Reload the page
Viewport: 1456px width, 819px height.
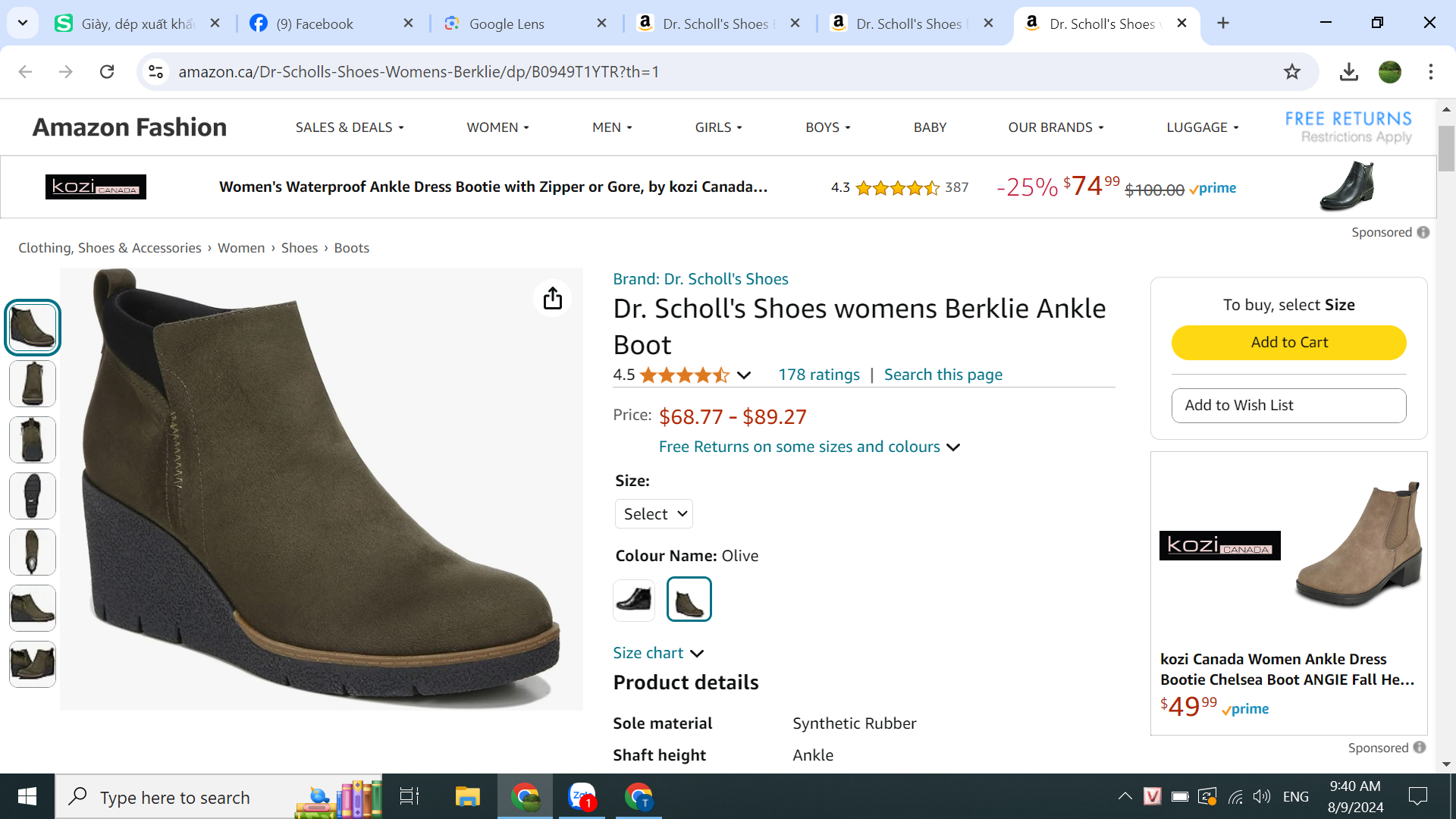[x=107, y=71]
